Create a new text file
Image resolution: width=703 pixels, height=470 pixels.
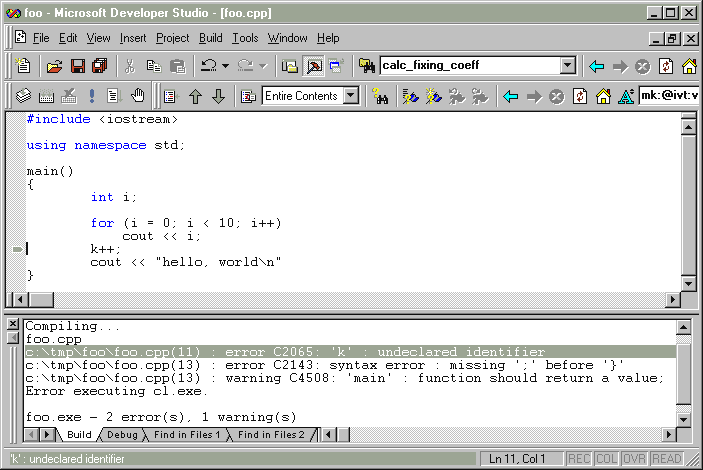tap(23, 66)
